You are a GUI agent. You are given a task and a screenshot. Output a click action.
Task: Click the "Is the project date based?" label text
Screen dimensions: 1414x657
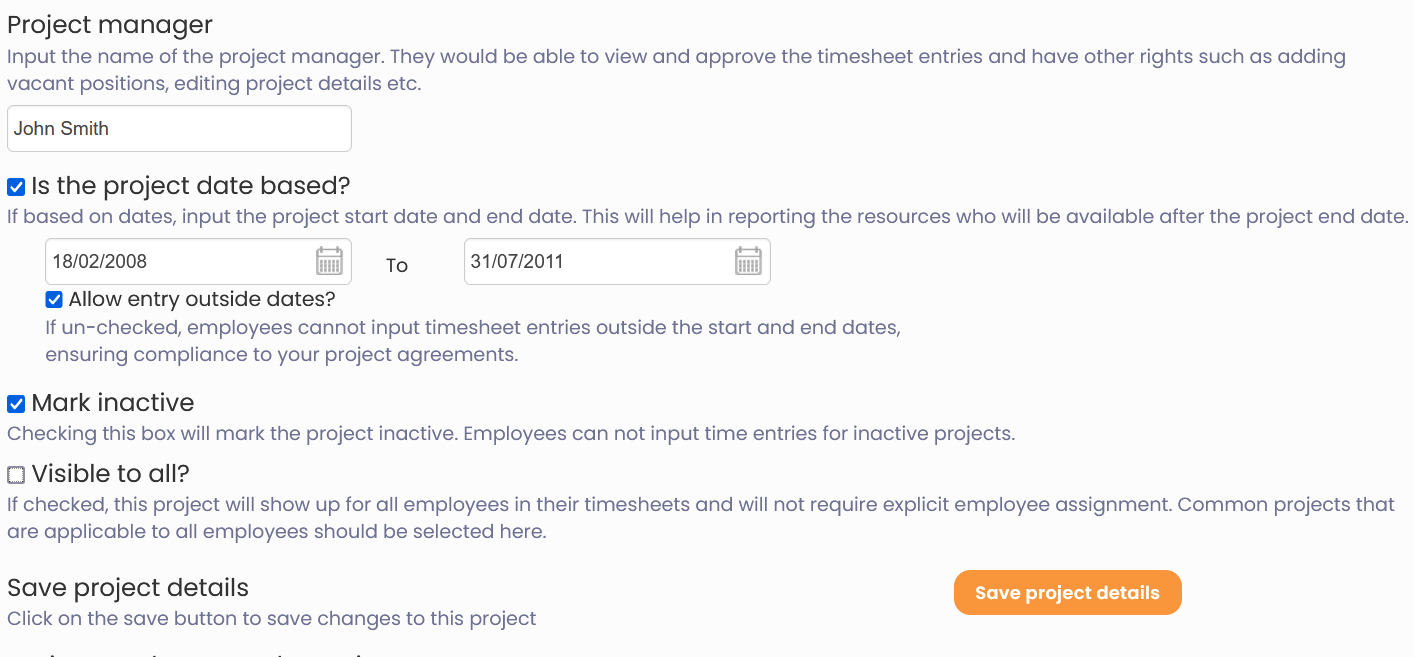[x=191, y=186]
